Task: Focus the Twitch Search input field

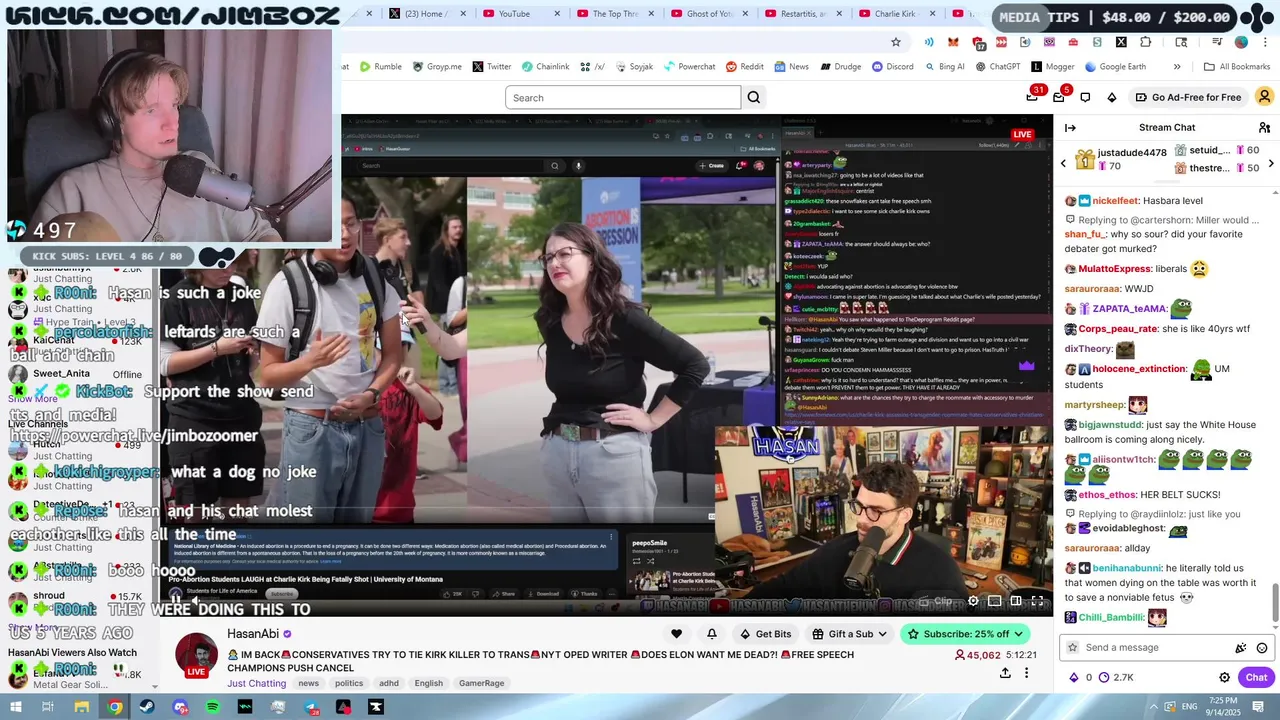Action: pos(623,97)
